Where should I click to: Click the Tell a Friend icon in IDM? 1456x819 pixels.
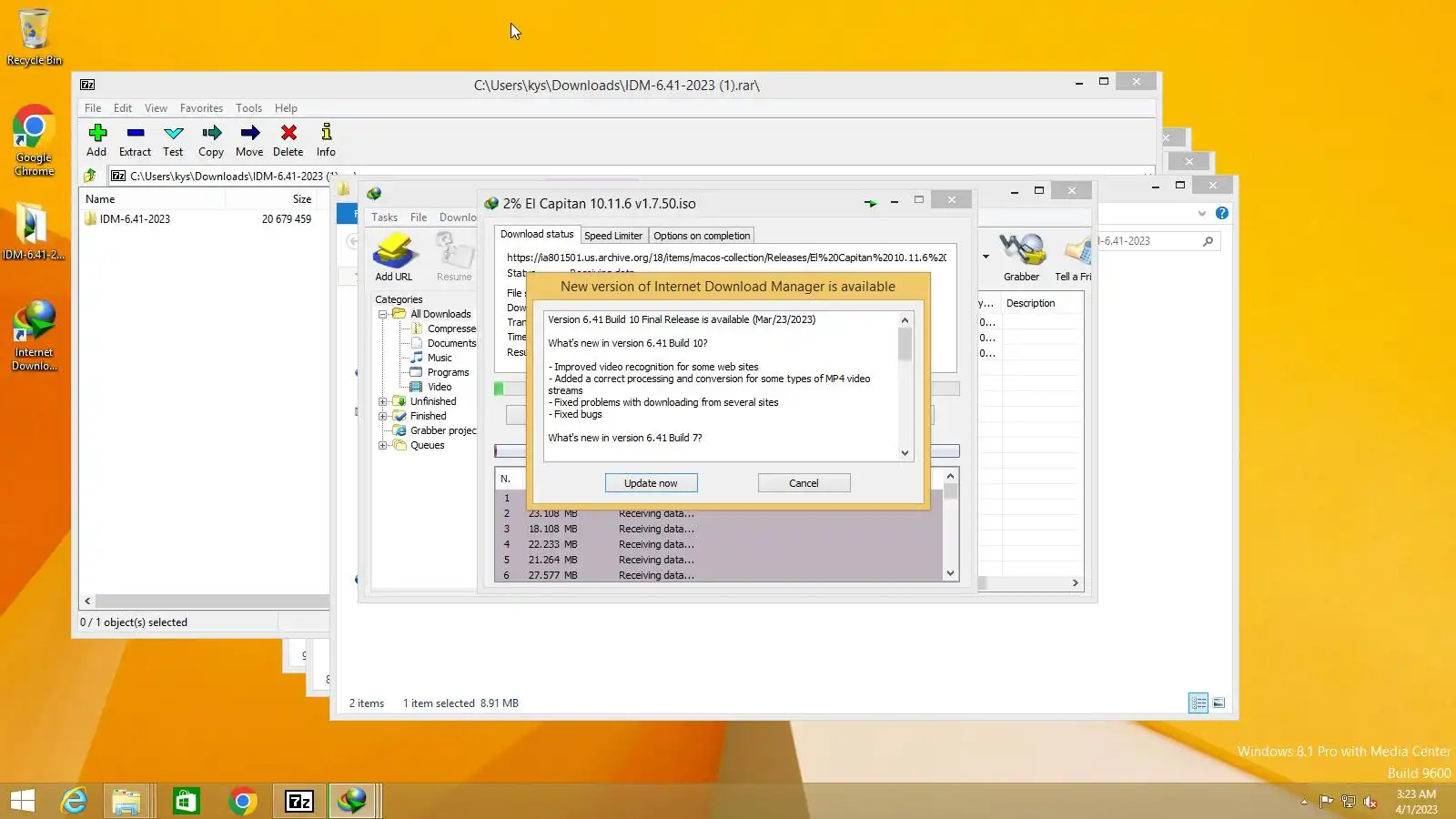1074,258
